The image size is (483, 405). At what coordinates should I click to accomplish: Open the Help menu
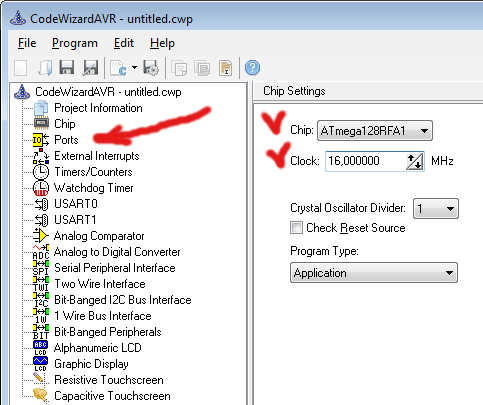(162, 43)
